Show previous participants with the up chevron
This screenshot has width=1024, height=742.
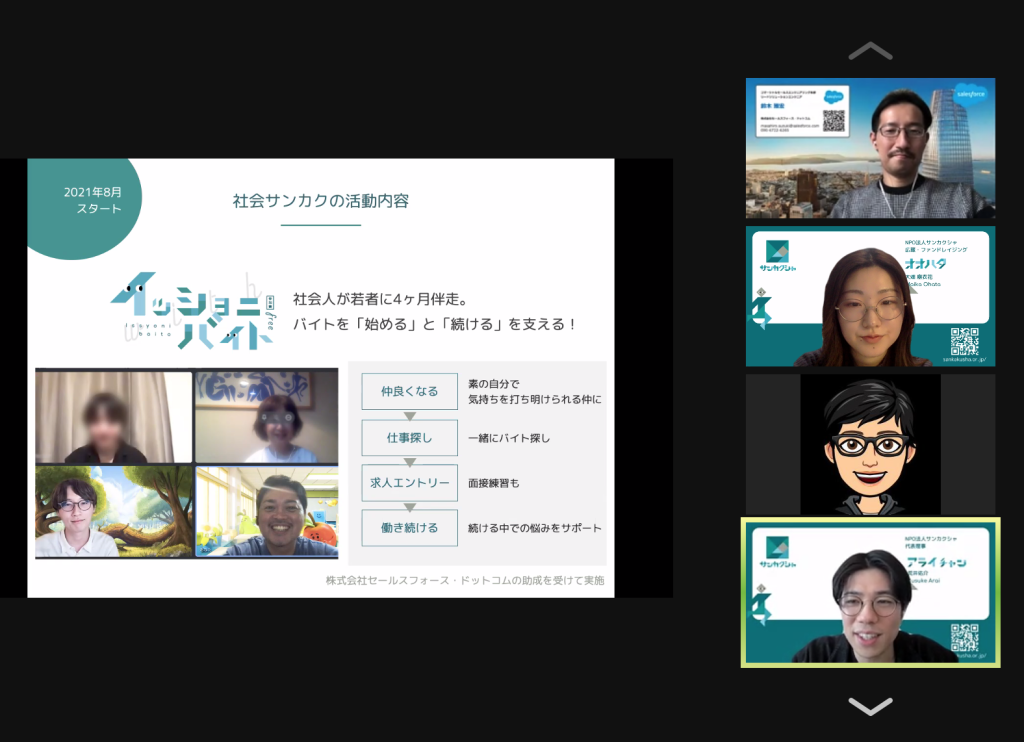click(870, 51)
